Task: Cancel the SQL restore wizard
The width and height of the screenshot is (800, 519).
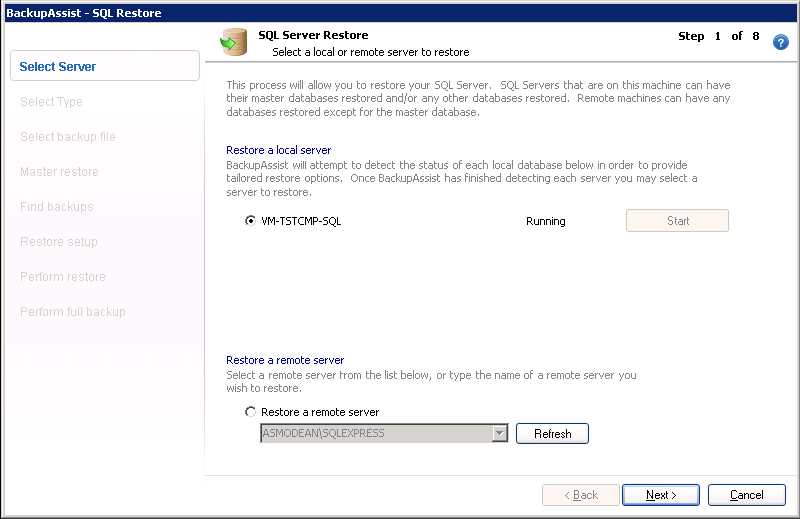Action: point(746,495)
